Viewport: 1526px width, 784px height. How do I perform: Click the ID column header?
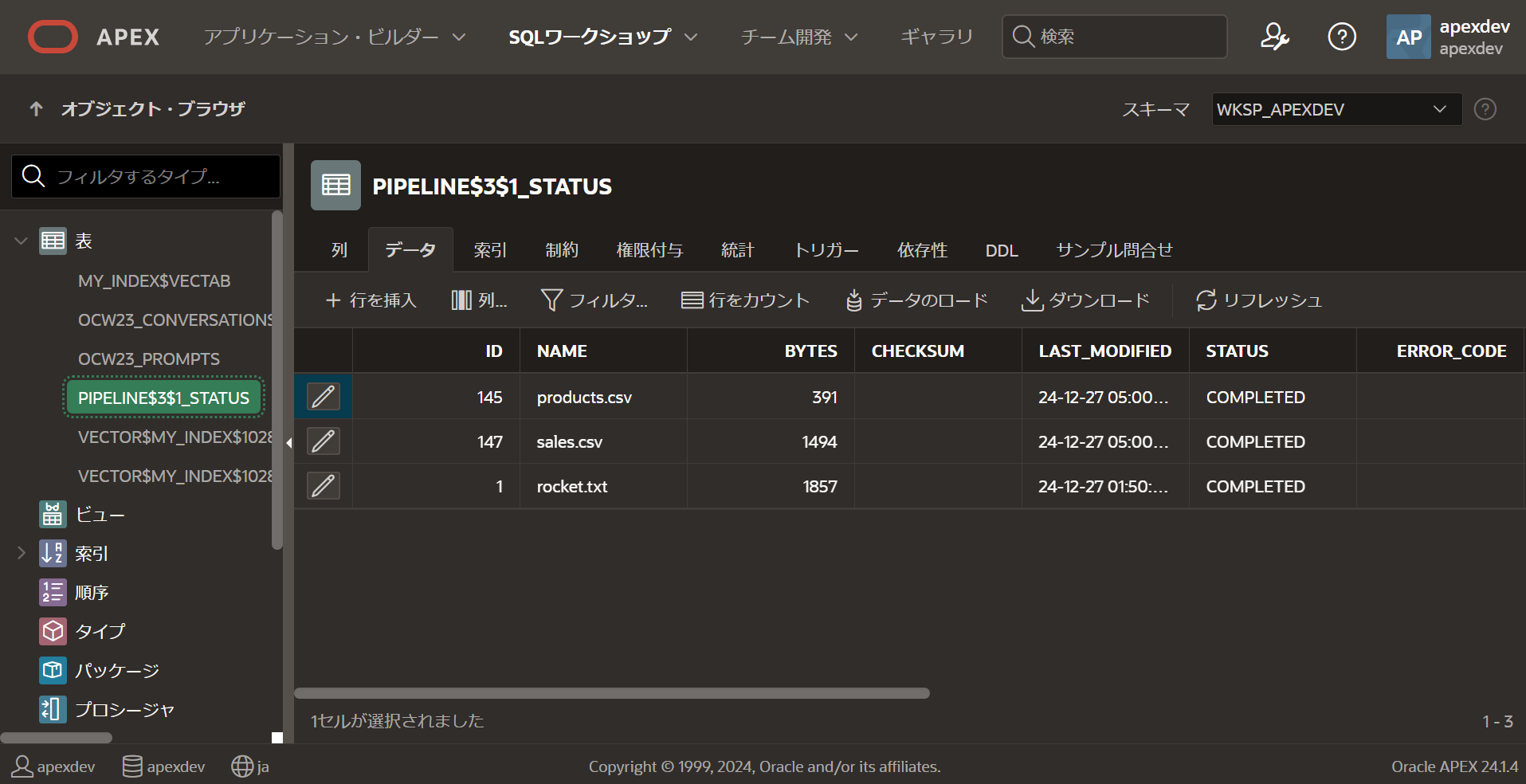[436, 351]
